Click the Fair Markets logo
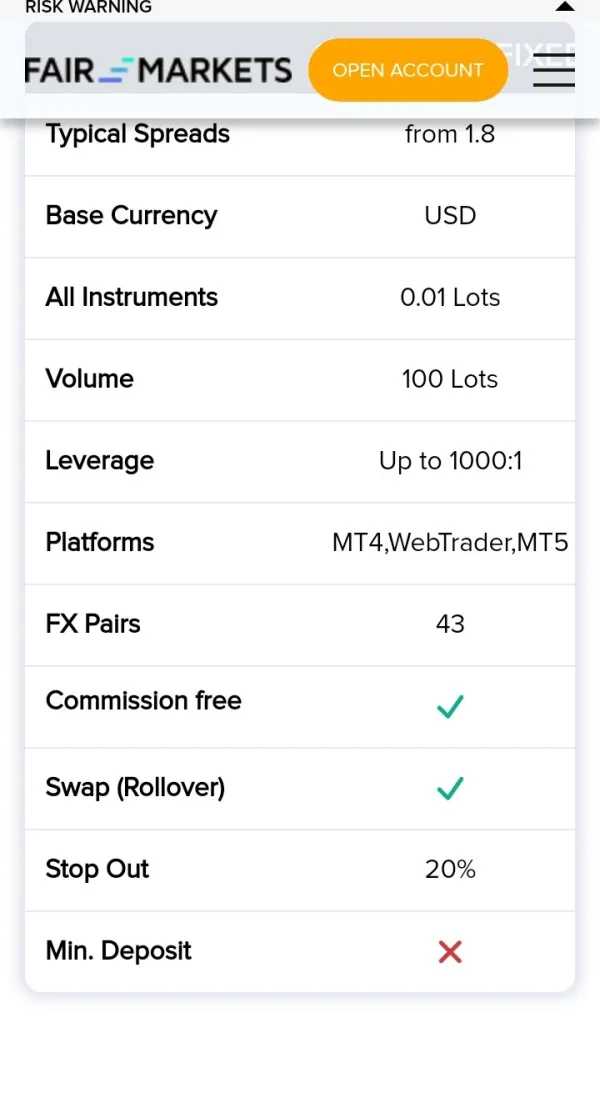The width and height of the screenshot is (600, 1103). point(158,70)
